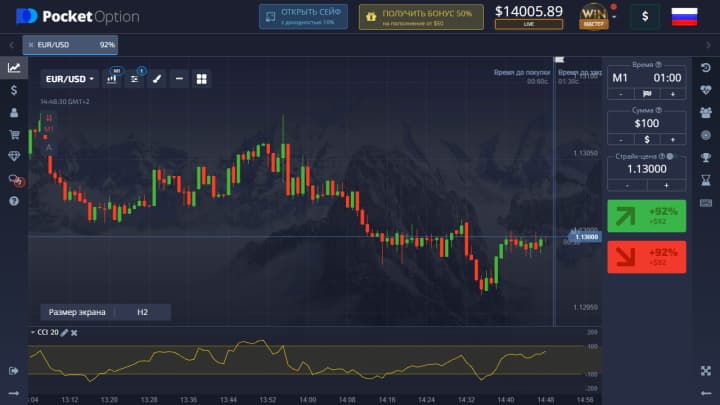
Task: Open the tournaments trophy icon
Action: [706, 158]
